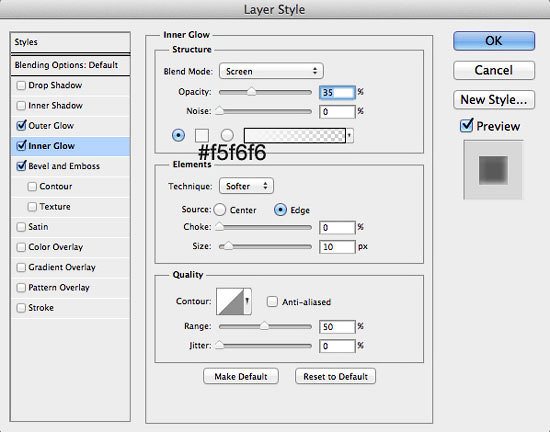Open the Blend Mode Screen dropdown
Image resolution: width=550 pixels, height=432 pixels.
pyautogui.click(x=271, y=71)
